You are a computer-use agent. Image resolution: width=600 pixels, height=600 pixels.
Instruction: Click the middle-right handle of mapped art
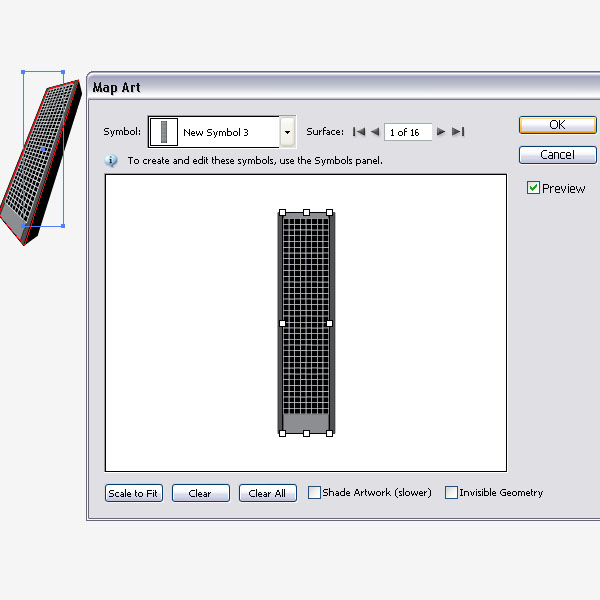[x=329, y=323]
